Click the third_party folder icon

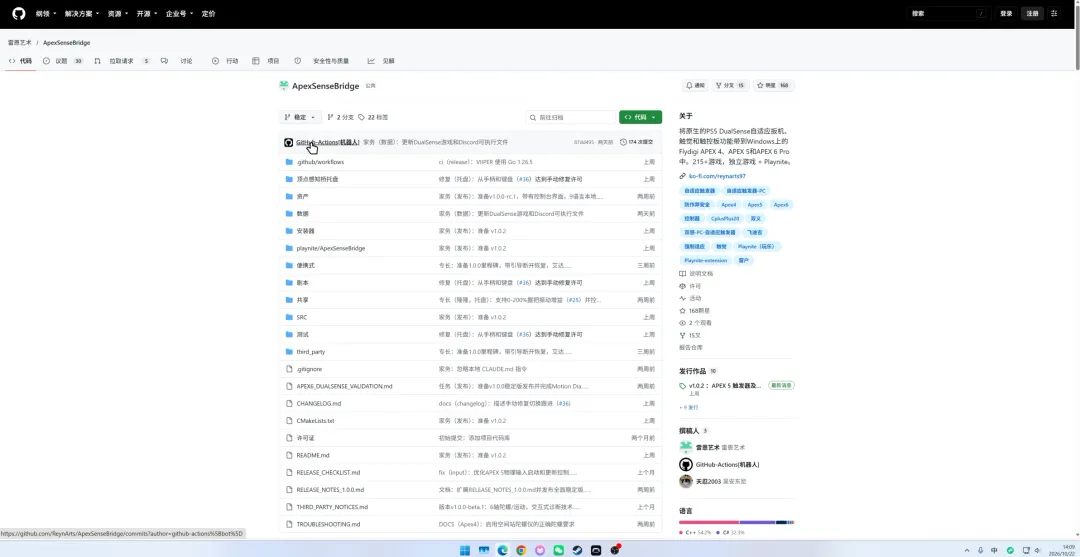[x=289, y=352]
